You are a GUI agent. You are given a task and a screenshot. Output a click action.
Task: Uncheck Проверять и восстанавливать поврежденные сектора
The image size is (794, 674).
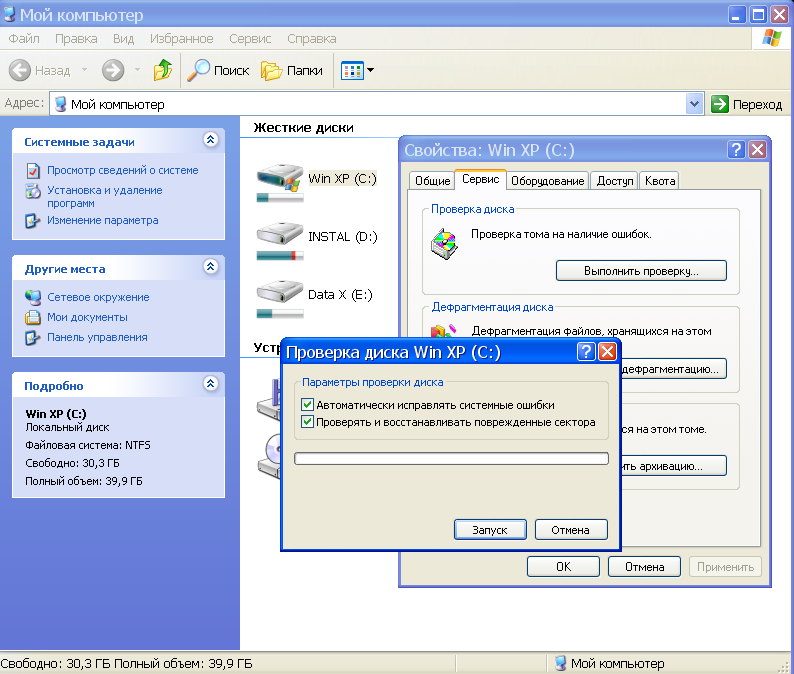pos(308,422)
